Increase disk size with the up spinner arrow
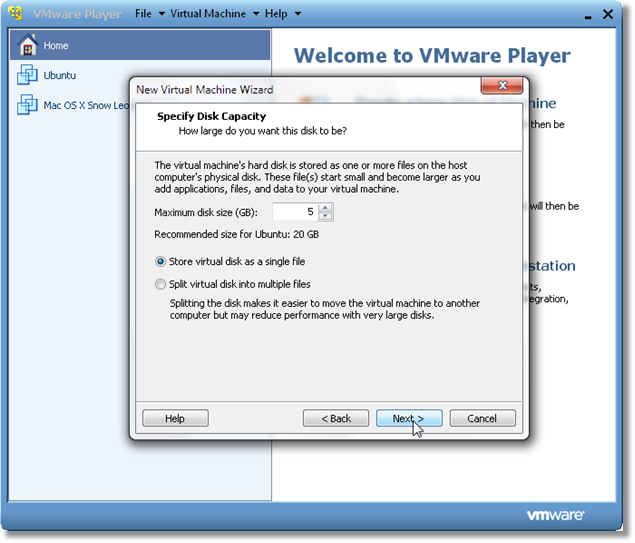The width and height of the screenshot is (635, 543). pyautogui.click(x=325, y=208)
